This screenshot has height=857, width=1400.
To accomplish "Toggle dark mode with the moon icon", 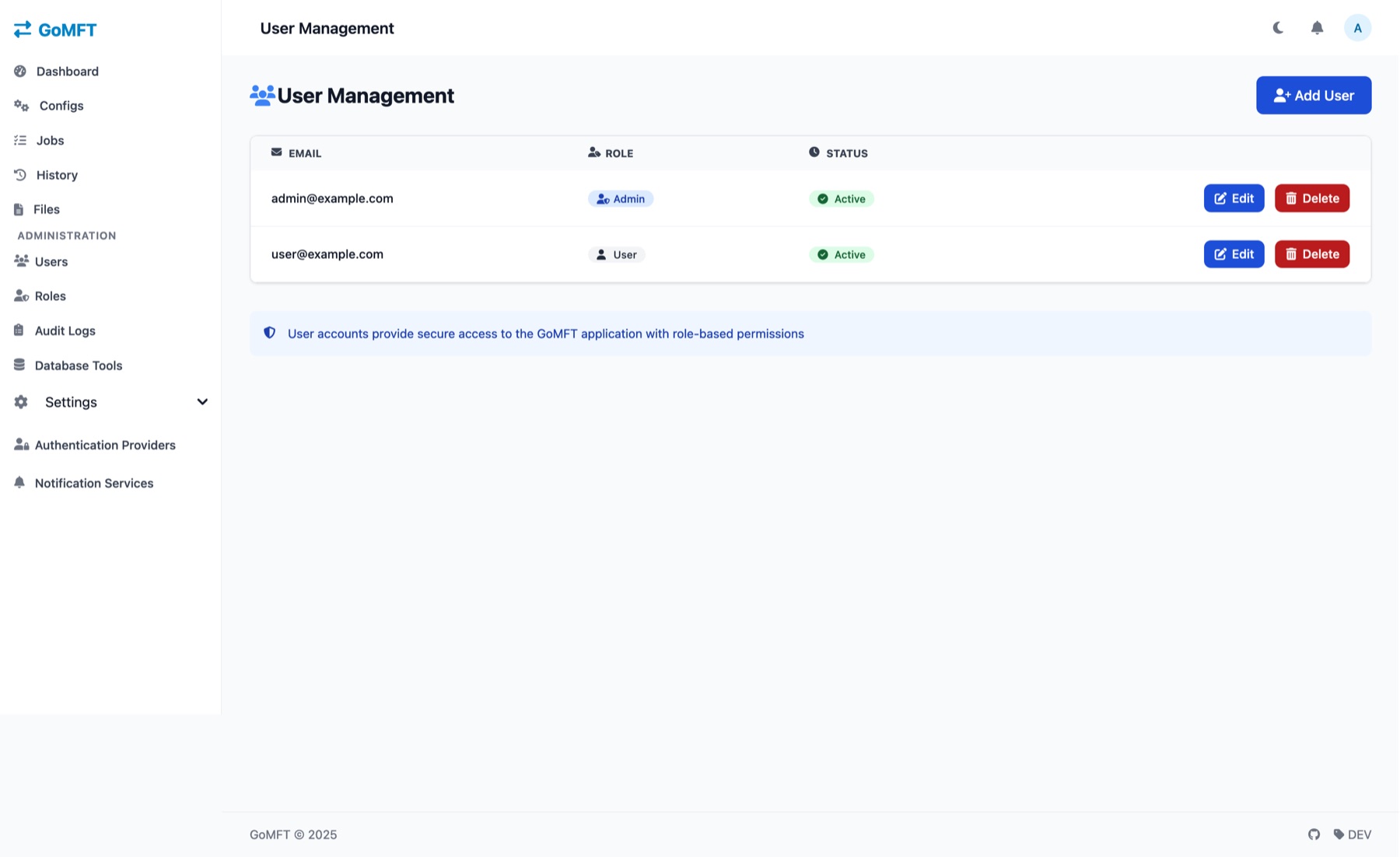I will (x=1278, y=28).
